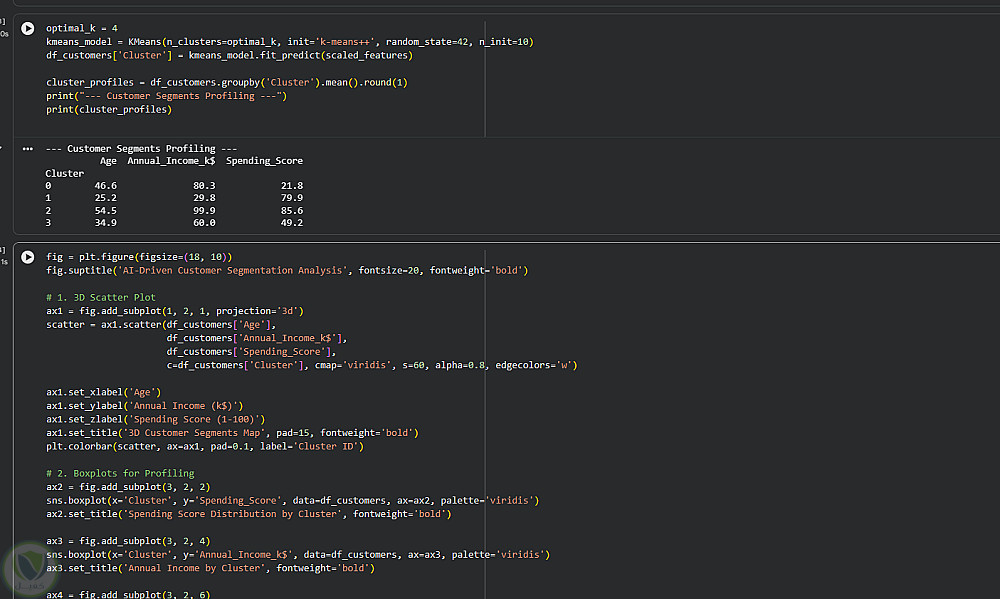Click the scatter = ax1.scatter line
1000x599 pixels.
[161, 324]
